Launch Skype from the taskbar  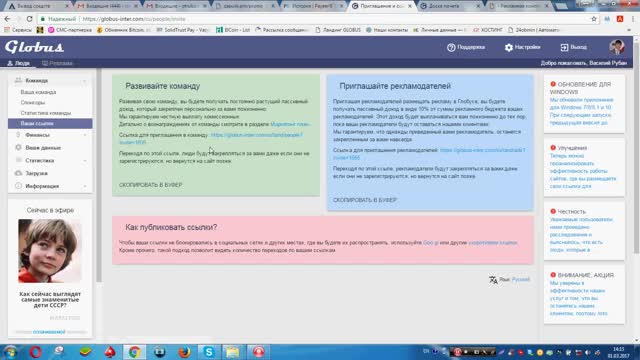pyautogui.click(x=209, y=352)
